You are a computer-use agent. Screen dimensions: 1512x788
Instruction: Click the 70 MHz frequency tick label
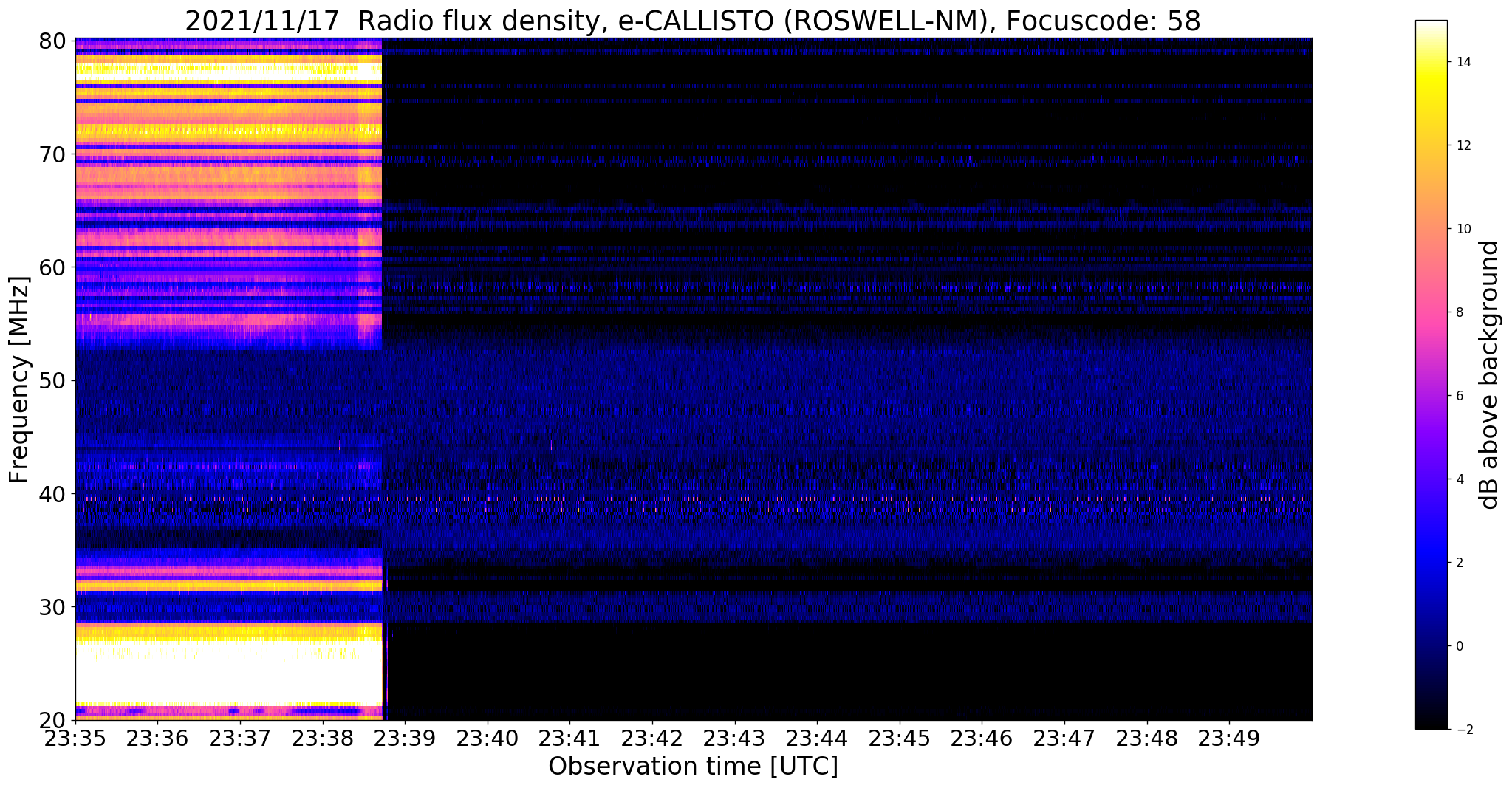52,154
